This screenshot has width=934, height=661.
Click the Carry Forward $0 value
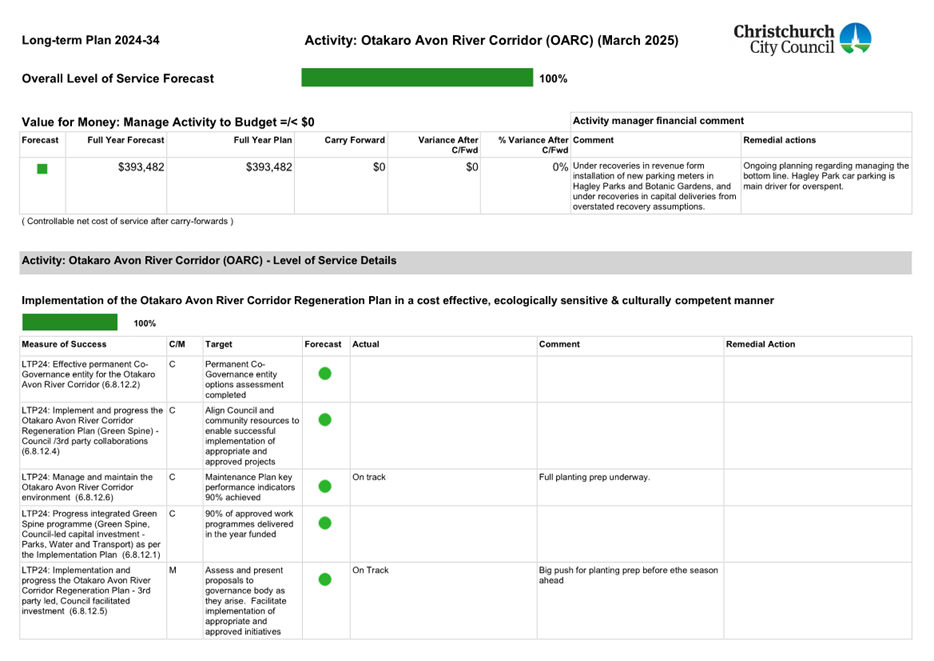(379, 167)
